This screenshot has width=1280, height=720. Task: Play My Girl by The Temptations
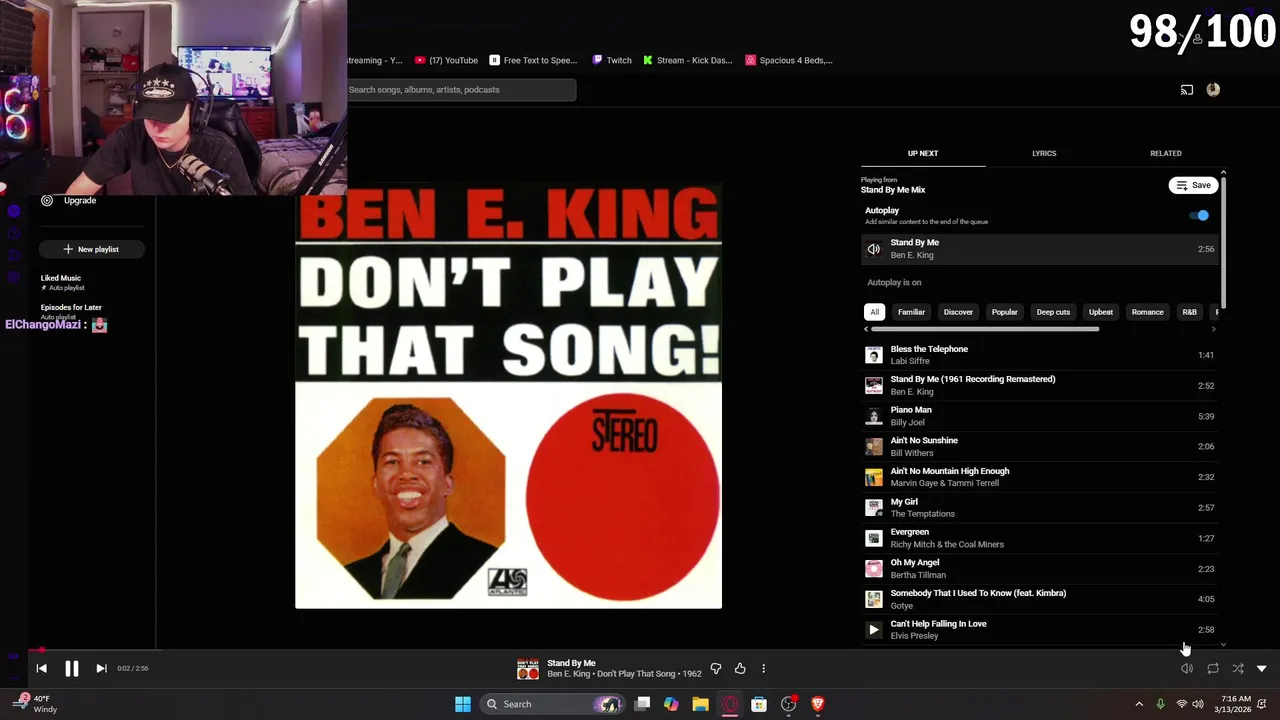tap(1040, 507)
